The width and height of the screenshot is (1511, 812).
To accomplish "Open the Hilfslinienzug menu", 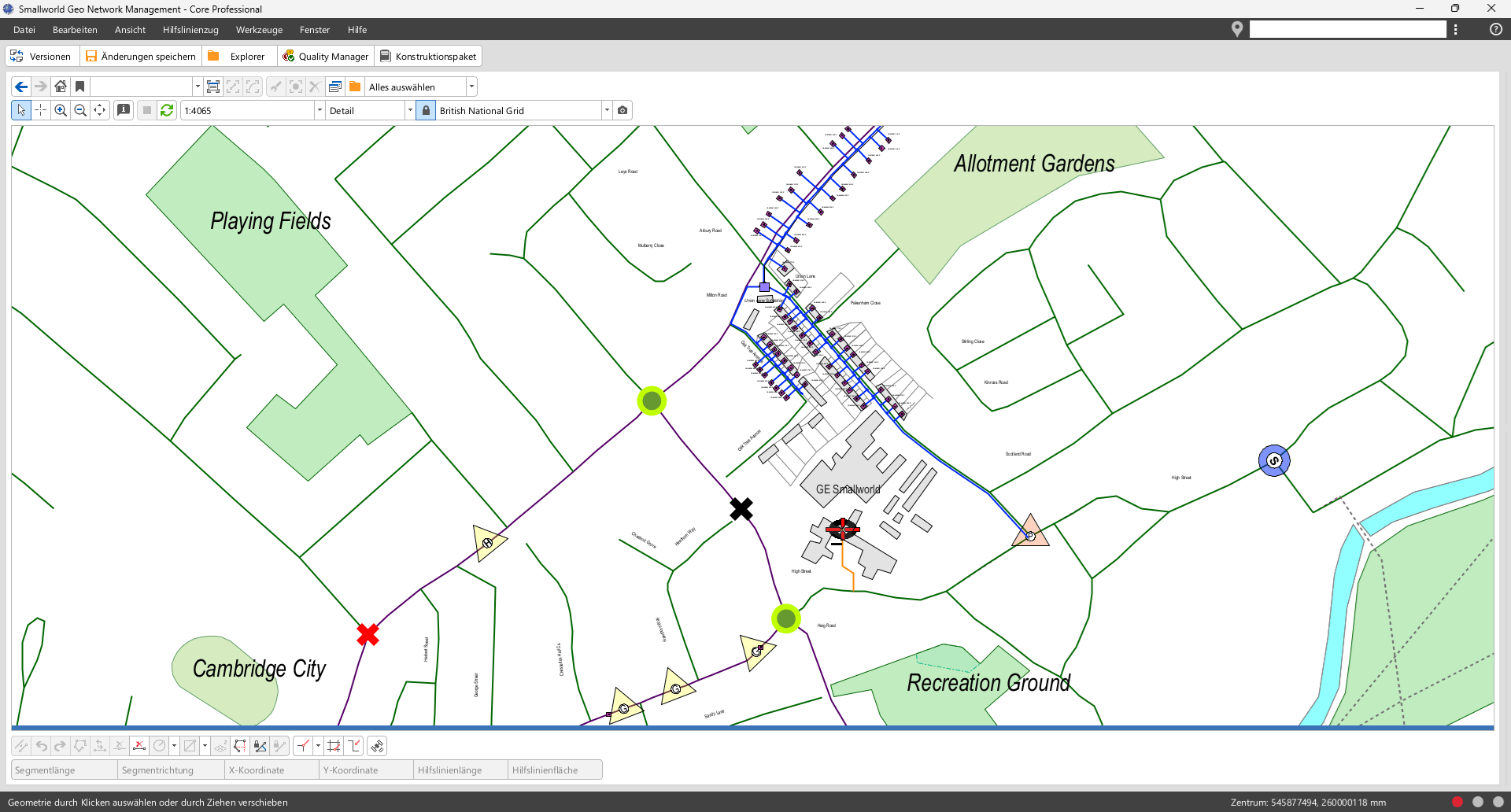I will tap(190, 30).
